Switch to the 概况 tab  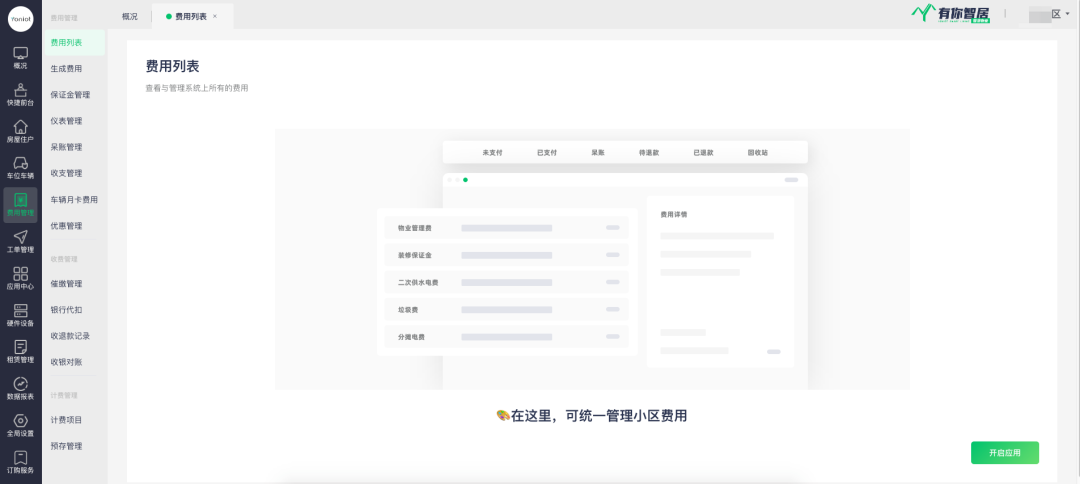130,16
